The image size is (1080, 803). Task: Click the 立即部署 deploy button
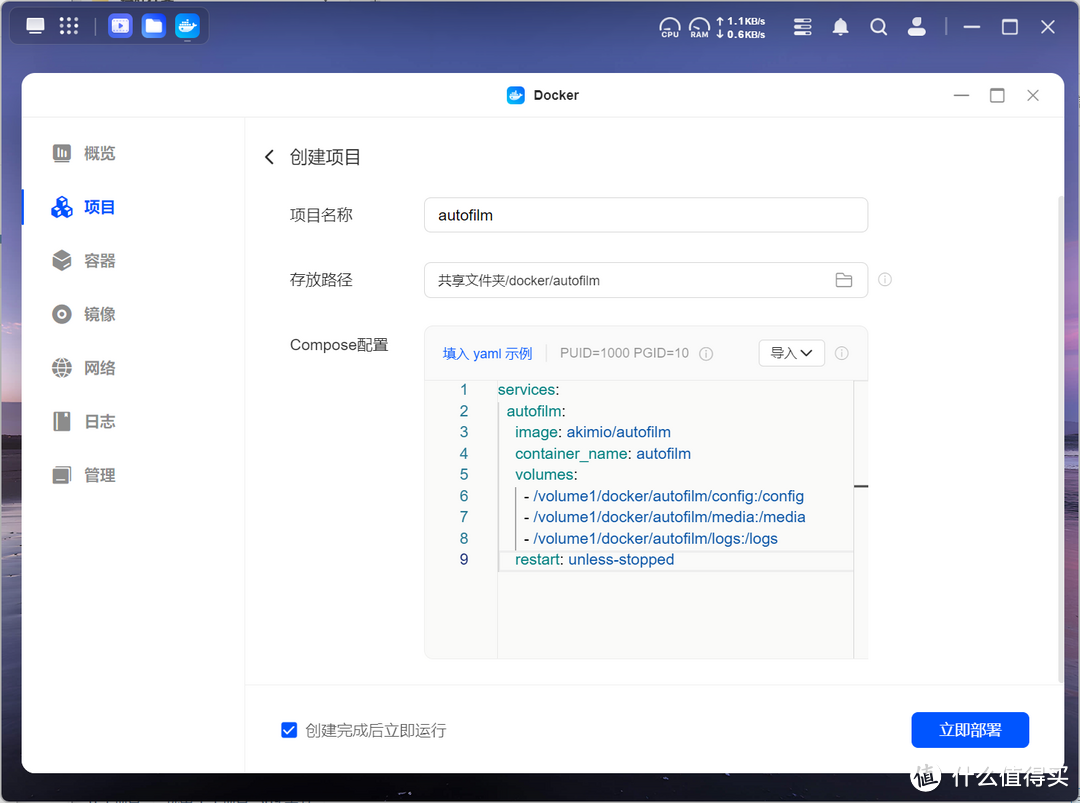[969, 730]
